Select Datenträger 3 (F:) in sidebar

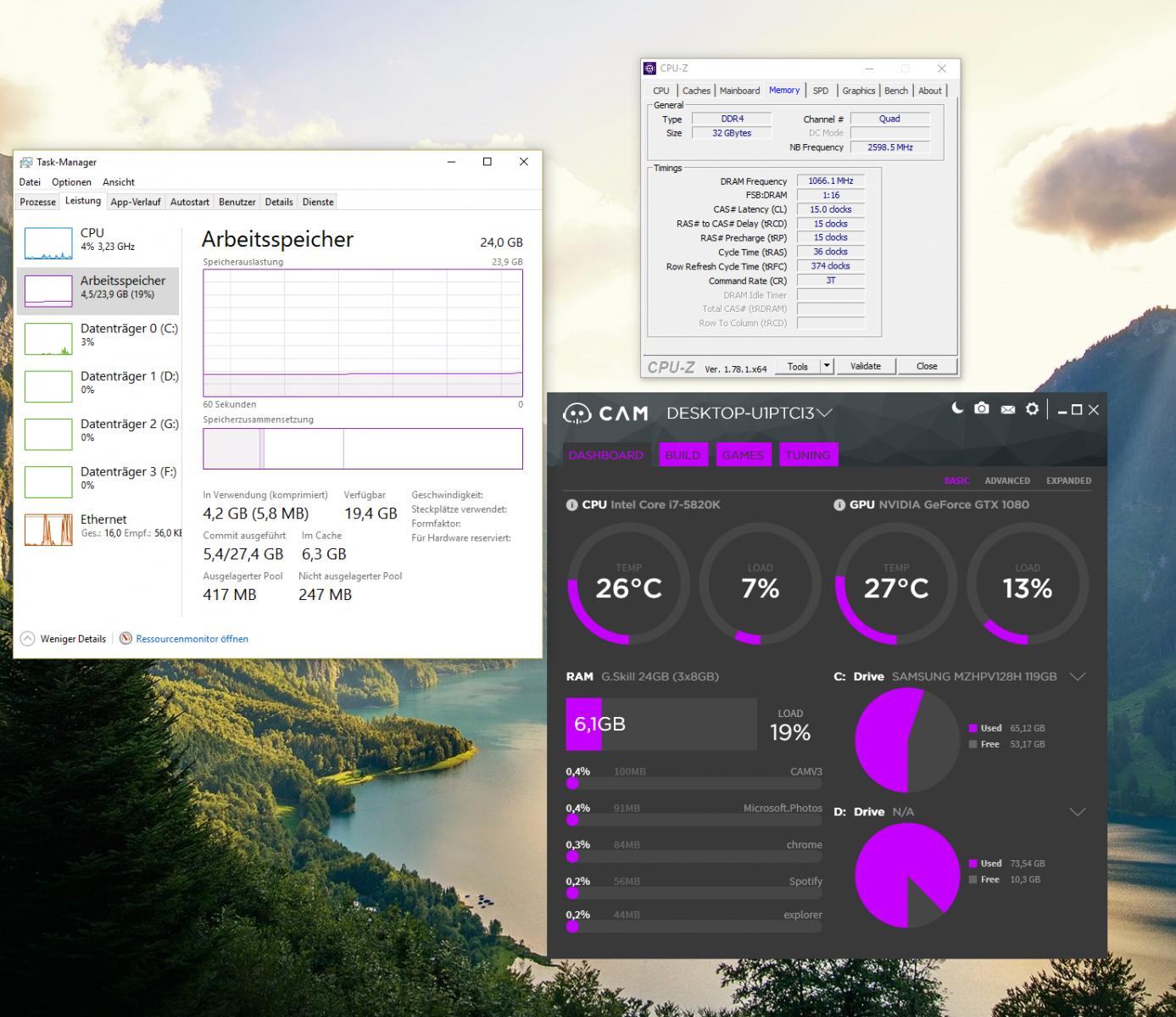98,481
